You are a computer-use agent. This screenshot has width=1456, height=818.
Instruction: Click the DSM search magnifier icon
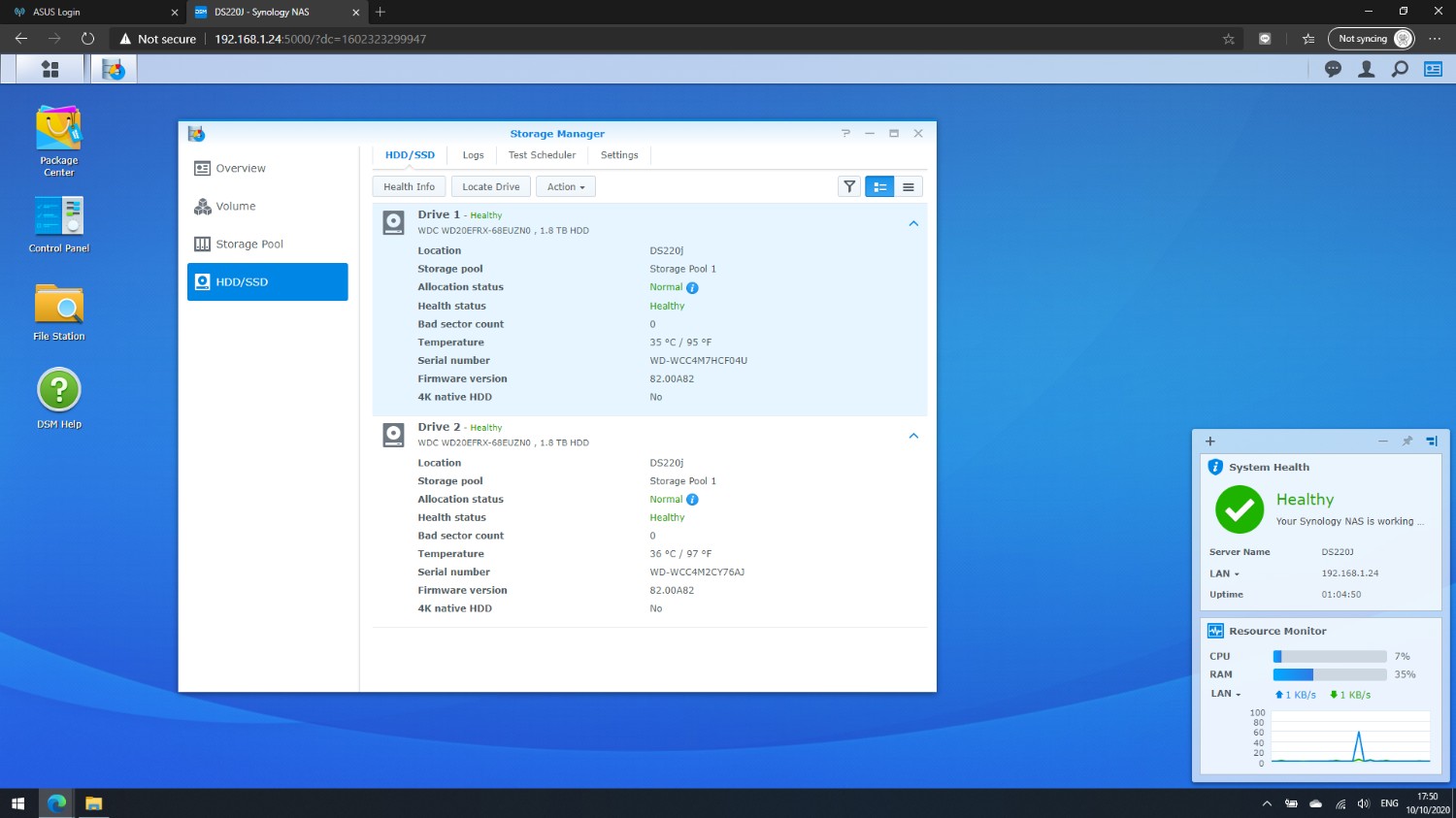pos(1400,69)
